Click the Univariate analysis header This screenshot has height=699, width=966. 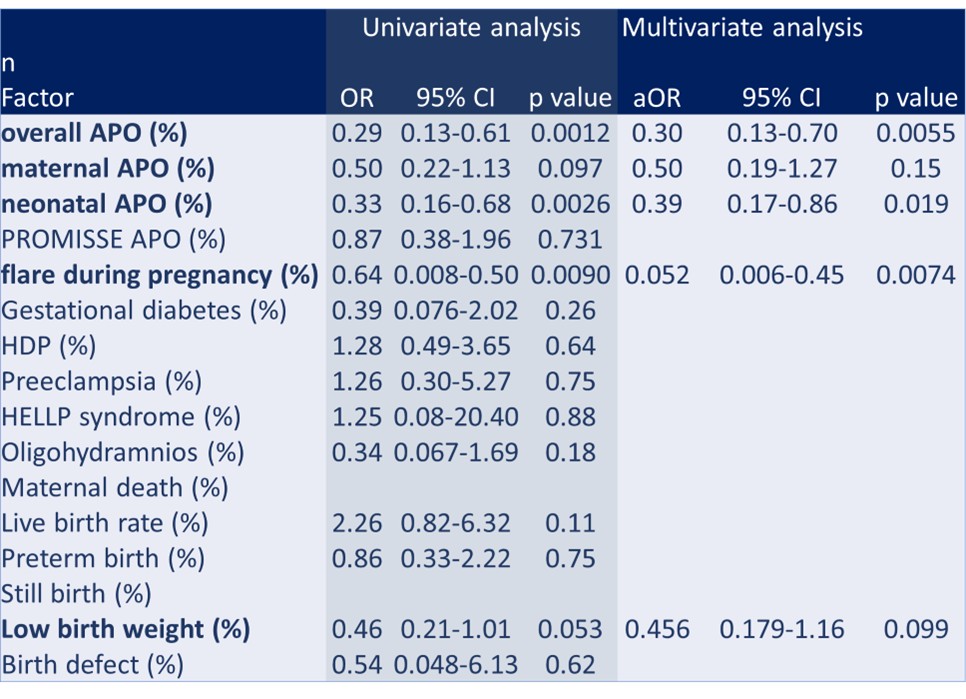pyautogui.click(x=471, y=28)
